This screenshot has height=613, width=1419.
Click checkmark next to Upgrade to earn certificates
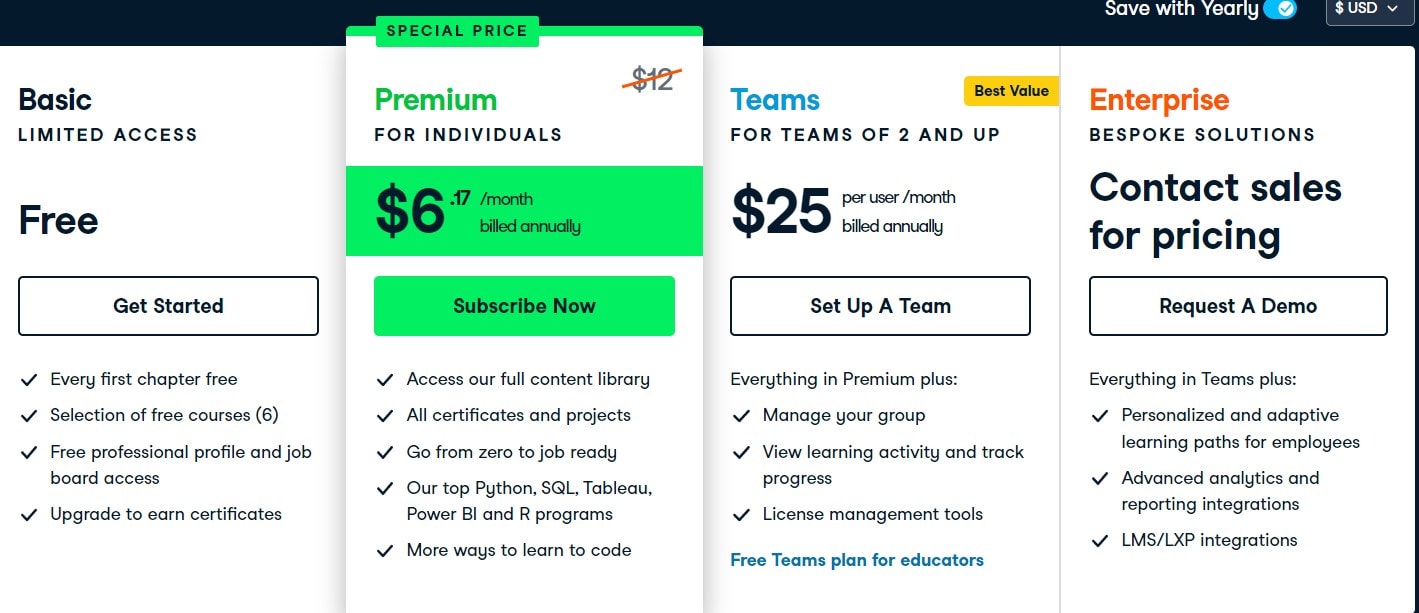pos(28,515)
